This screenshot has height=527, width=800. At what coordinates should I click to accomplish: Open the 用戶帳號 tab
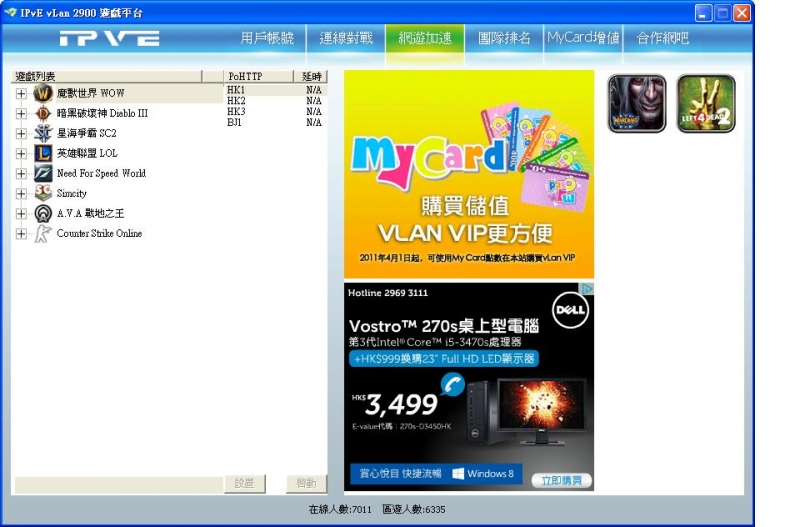(267, 38)
